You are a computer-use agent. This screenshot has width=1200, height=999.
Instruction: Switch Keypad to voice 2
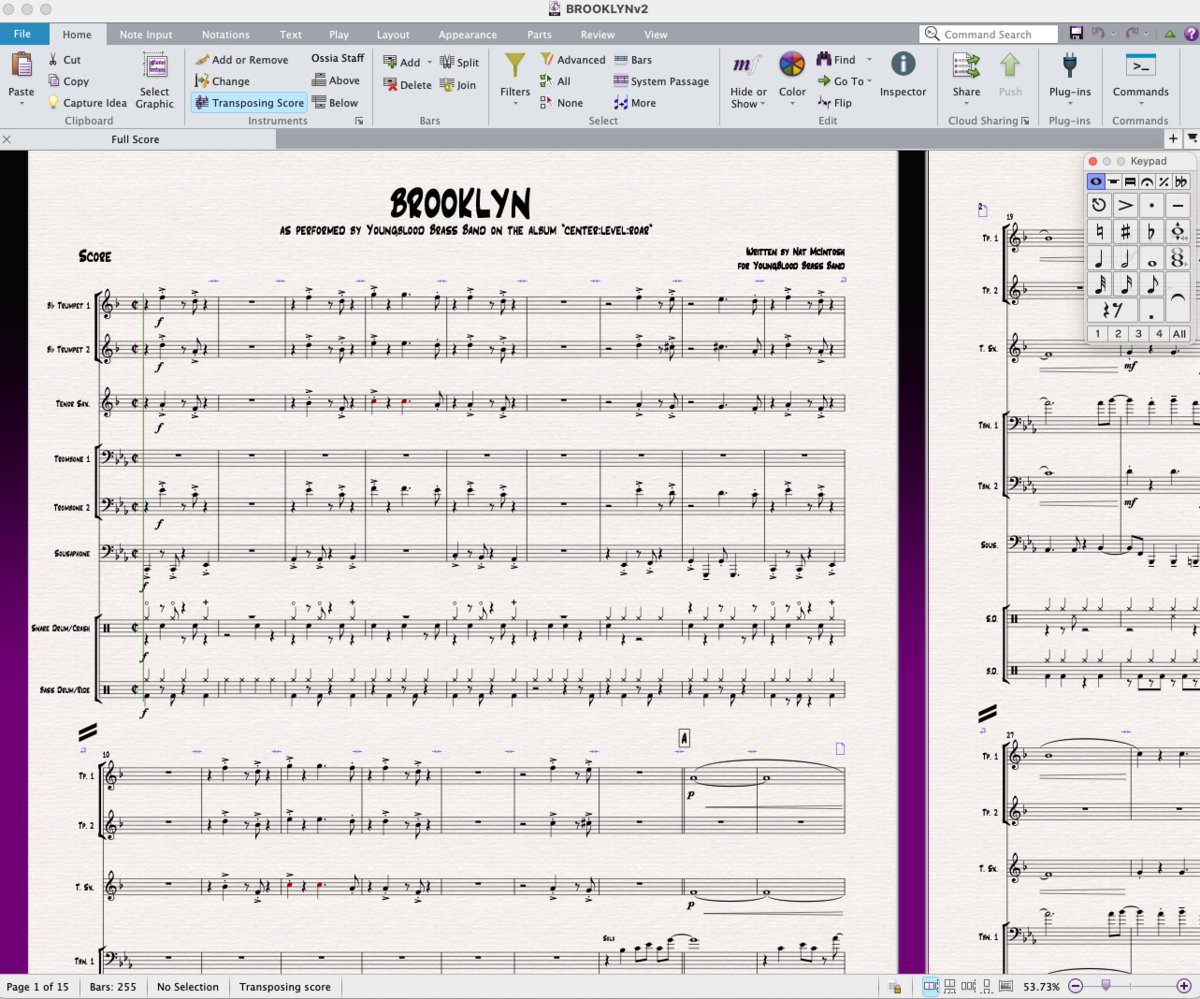point(1118,333)
